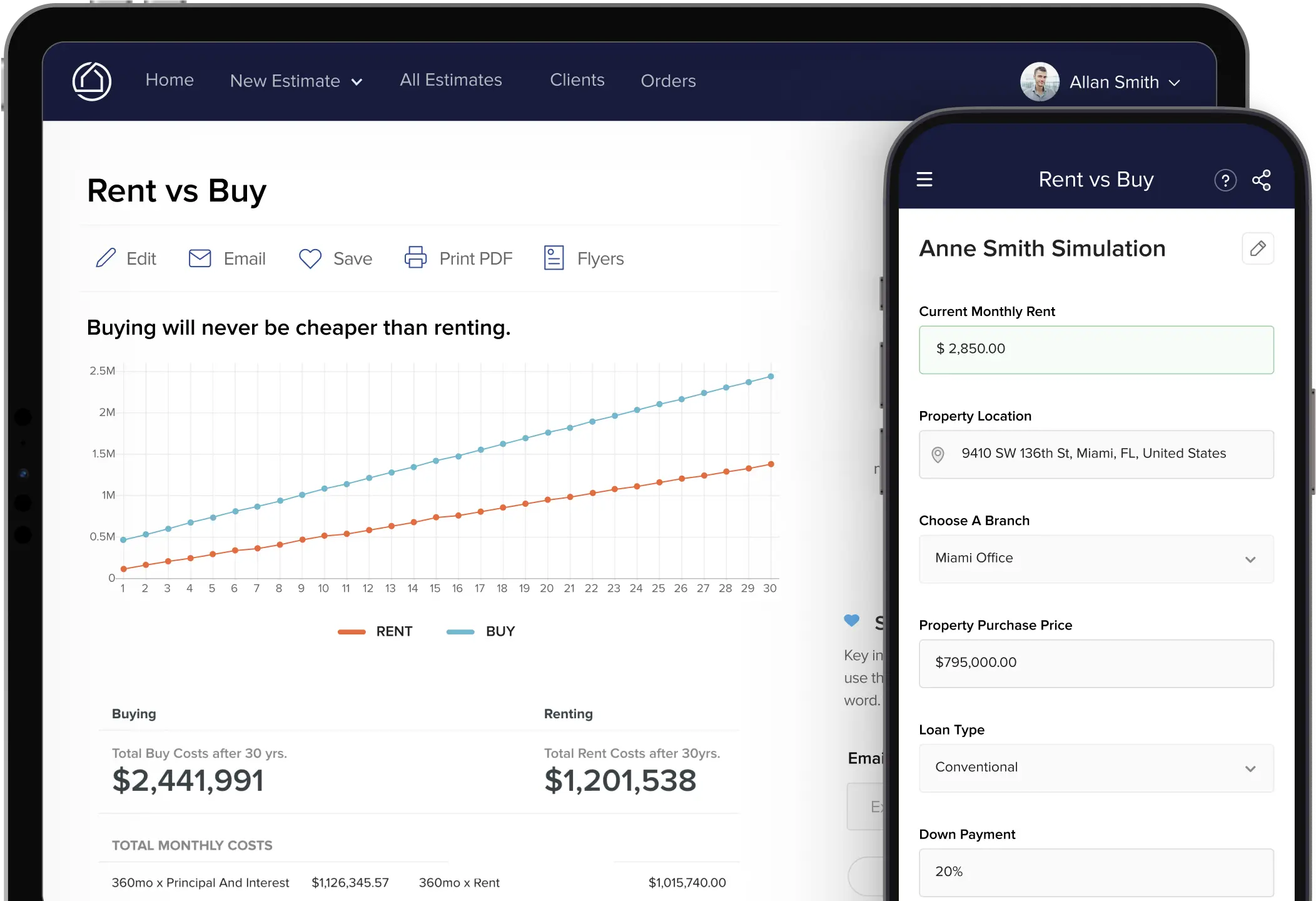
Task: Click the Renting column header
Action: click(x=568, y=714)
